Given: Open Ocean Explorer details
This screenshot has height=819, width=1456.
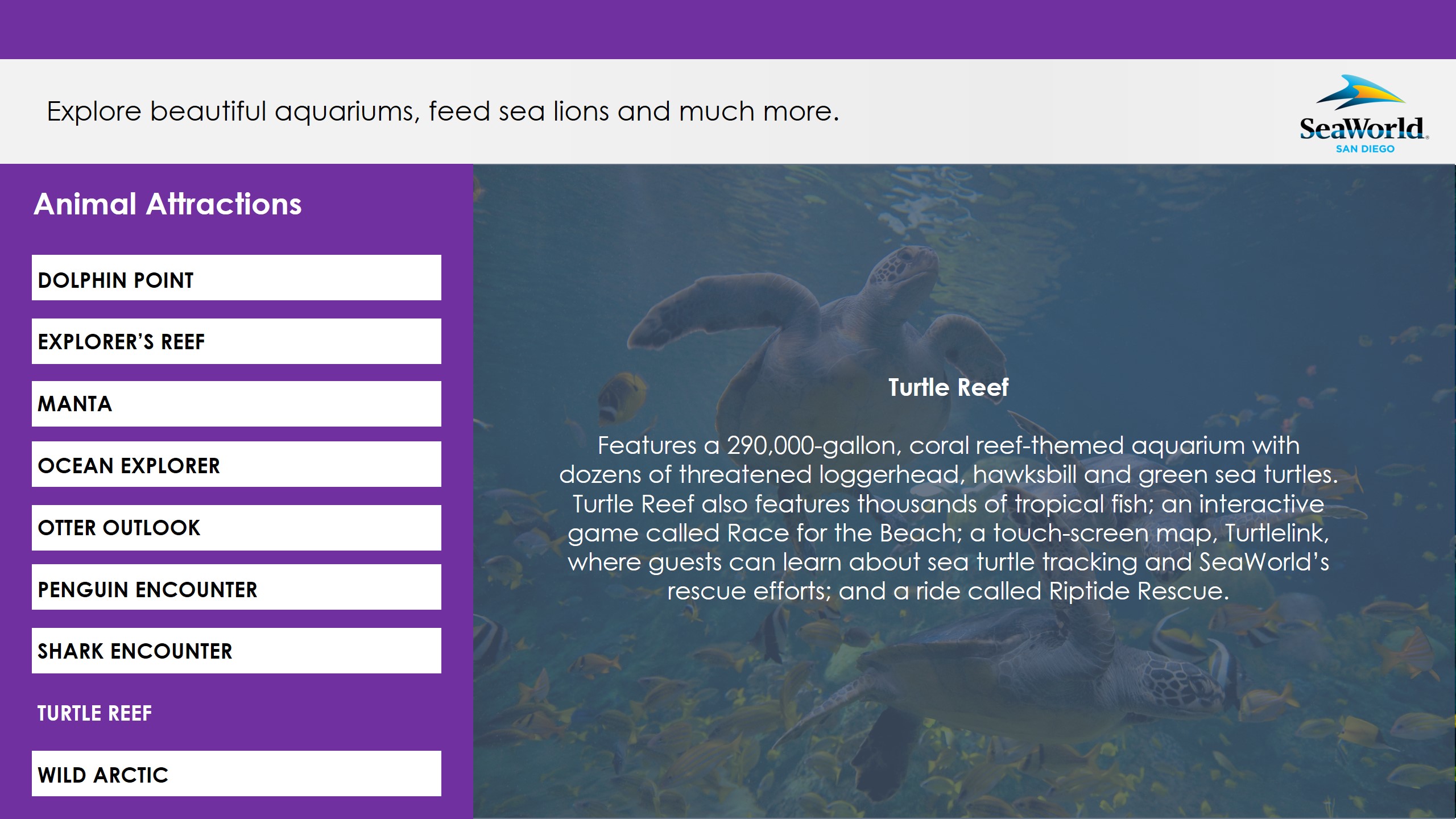Looking at the screenshot, I should pyautogui.click(x=237, y=464).
